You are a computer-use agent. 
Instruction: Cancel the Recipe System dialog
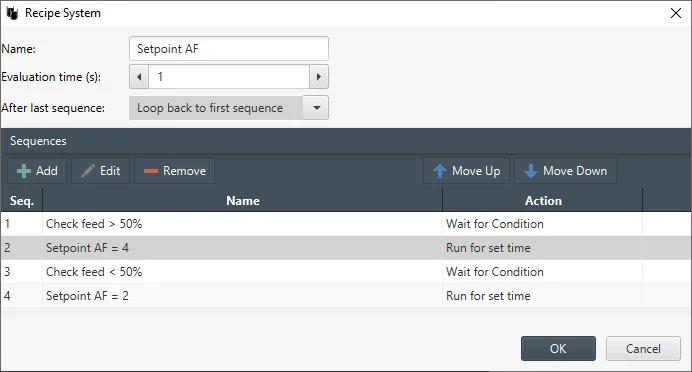tap(643, 349)
